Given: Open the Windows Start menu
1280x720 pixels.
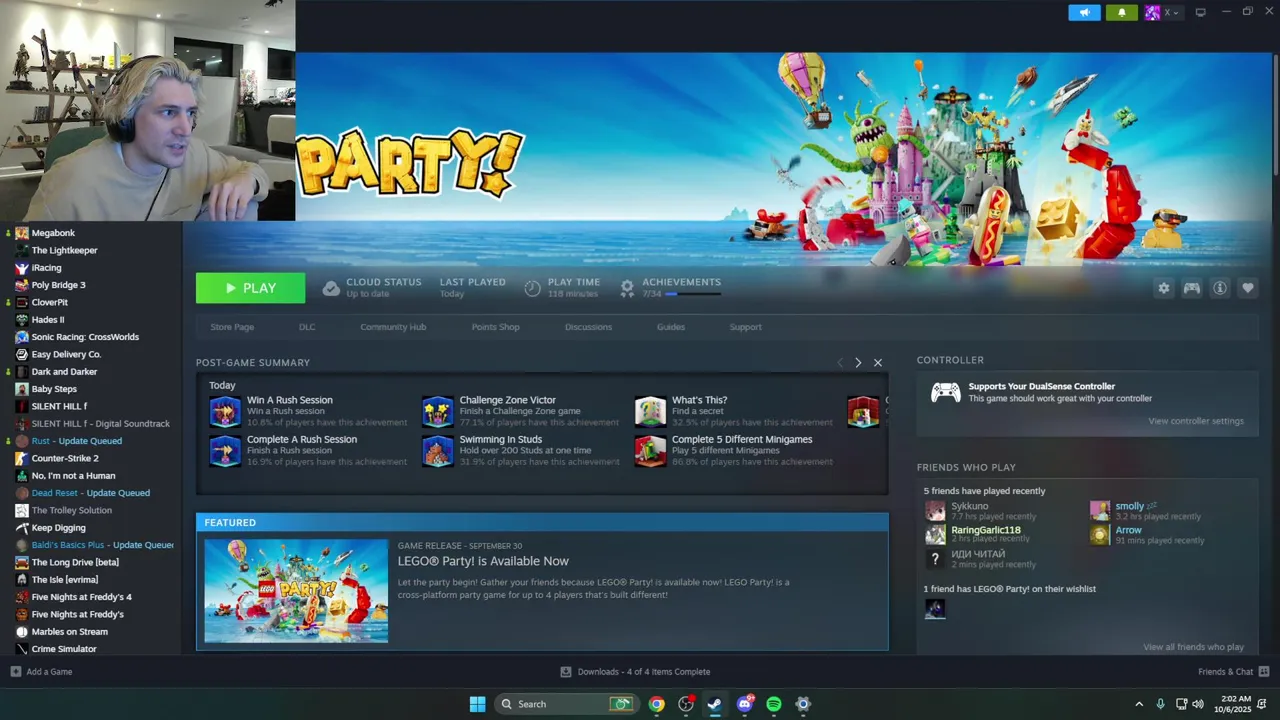Looking at the screenshot, I should pyautogui.click(x=477, y=704).
